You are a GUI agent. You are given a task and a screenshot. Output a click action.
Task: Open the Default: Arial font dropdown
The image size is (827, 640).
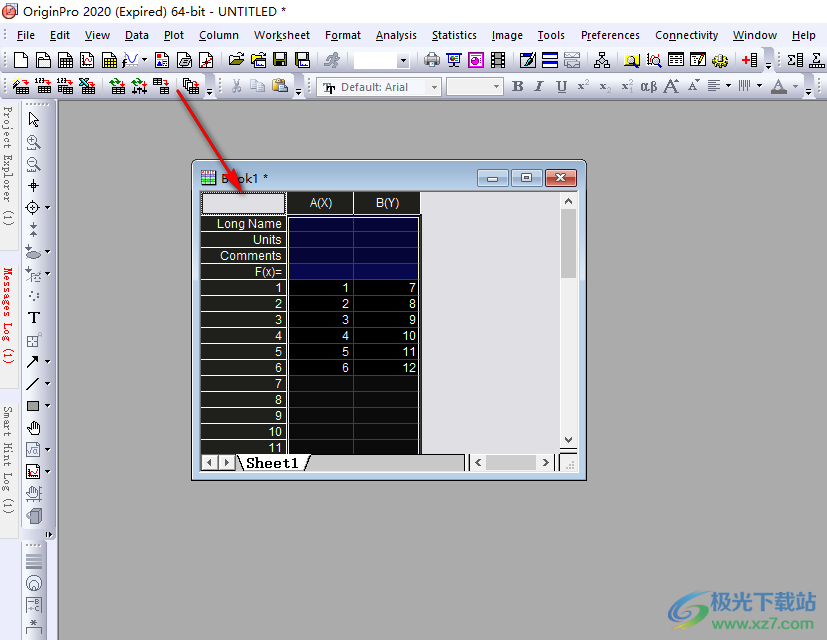pos(434,87)
